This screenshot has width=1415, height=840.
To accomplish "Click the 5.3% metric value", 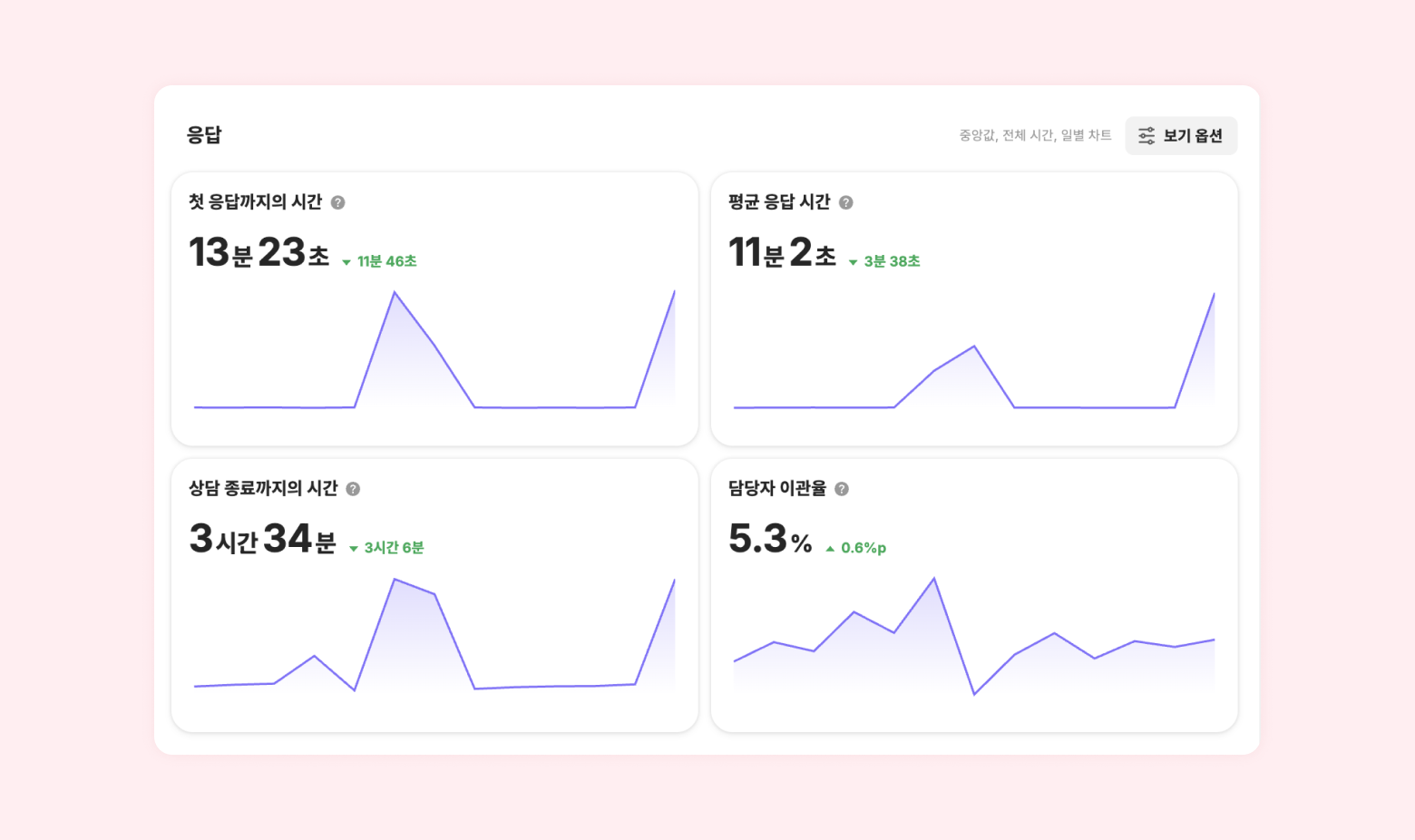I will [770, 539].
